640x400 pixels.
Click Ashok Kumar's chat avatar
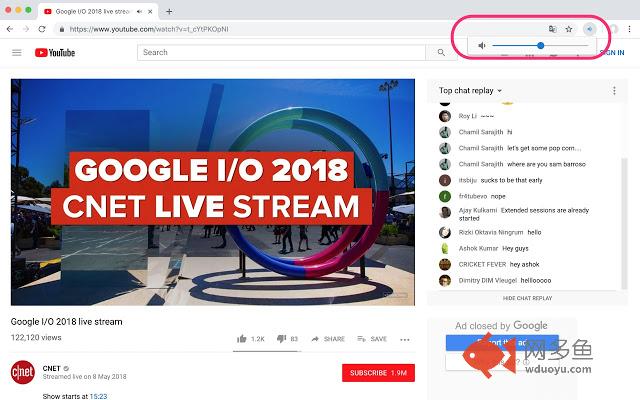444,248
